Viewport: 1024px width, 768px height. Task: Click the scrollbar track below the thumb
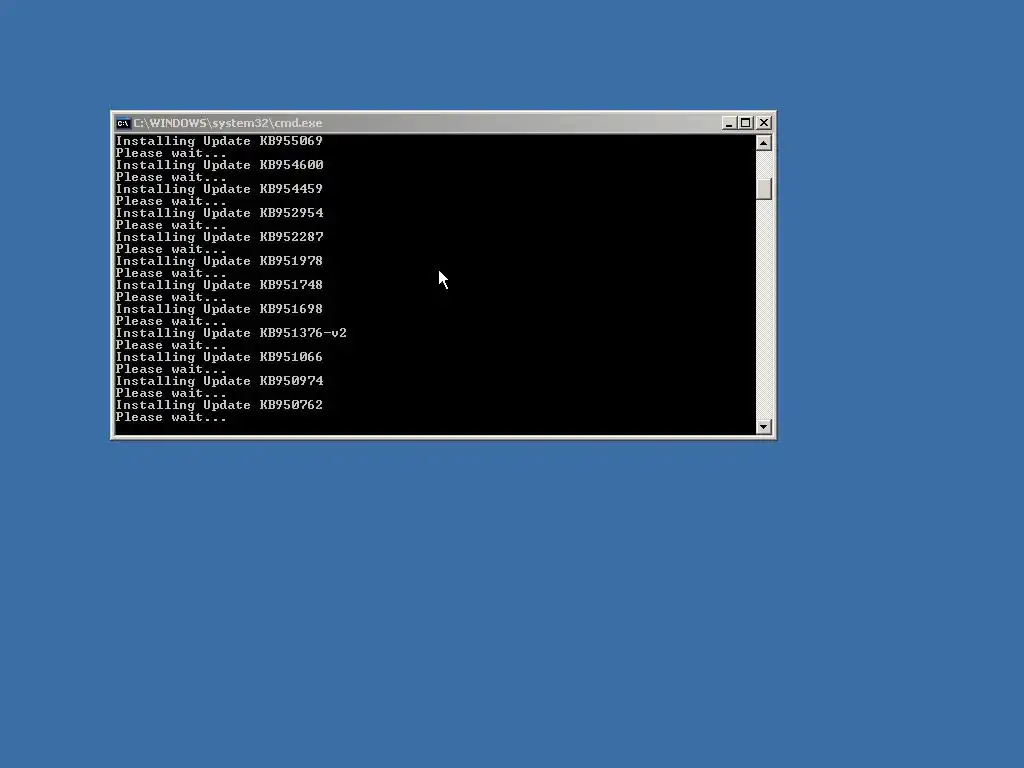tap(763, 310)
